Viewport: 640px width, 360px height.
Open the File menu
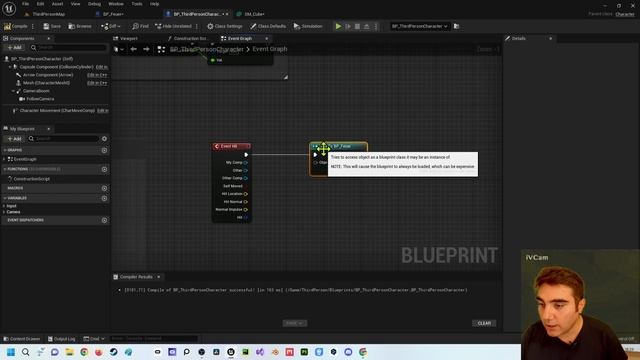tap(25, 4)
